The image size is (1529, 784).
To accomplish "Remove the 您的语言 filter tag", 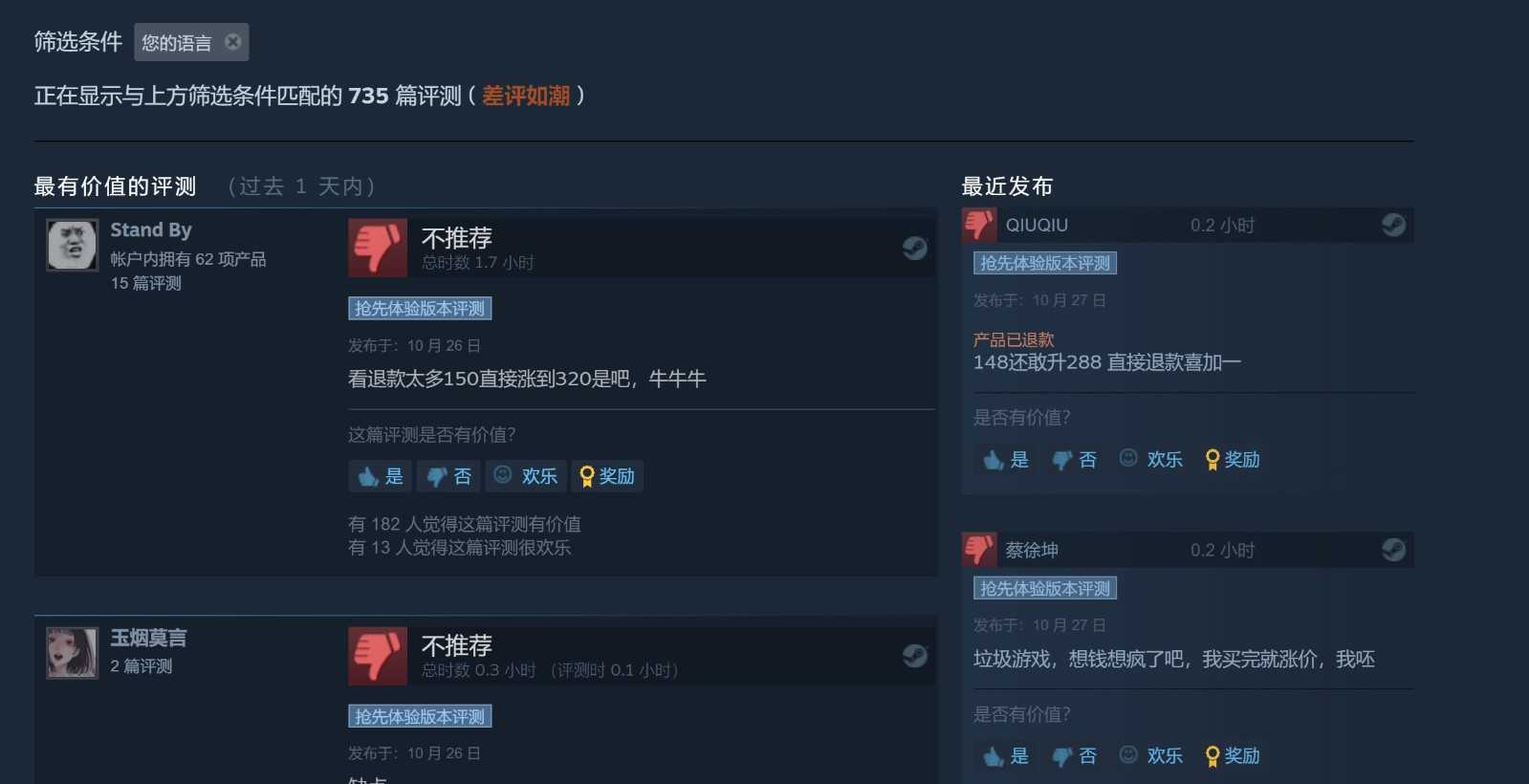I will pyautogui.click(x=232, y=42).
